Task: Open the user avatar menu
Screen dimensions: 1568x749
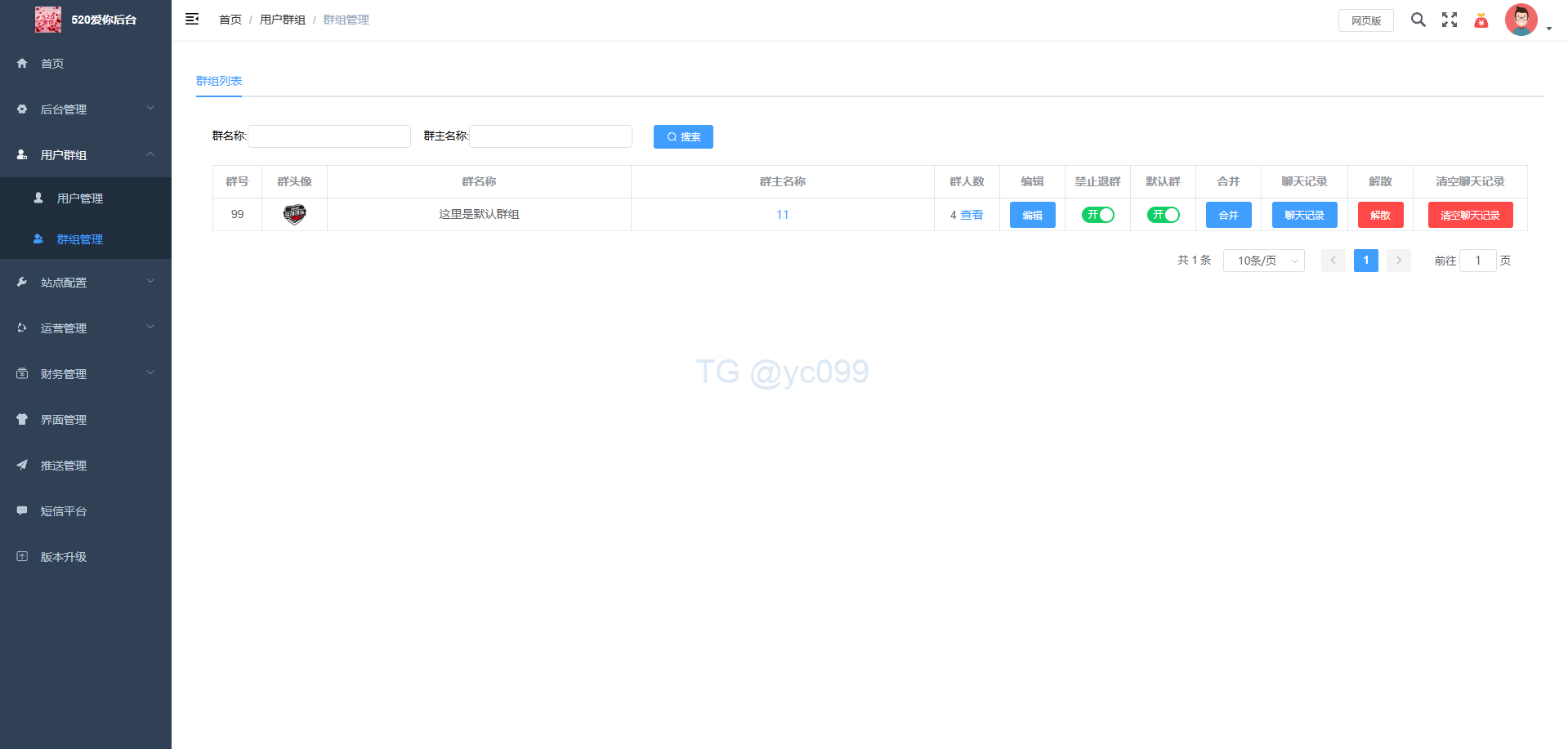Action: coord(1521,20)
